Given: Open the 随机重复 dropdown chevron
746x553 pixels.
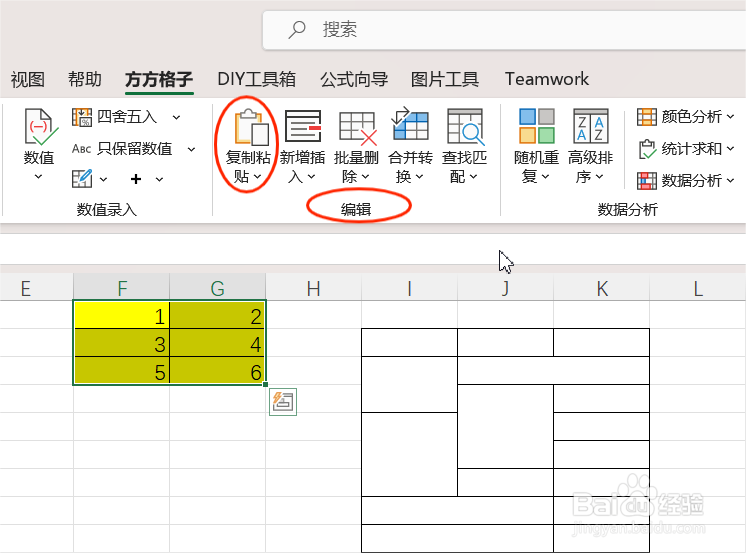Looking at the screenshot, I should point(545,177).
